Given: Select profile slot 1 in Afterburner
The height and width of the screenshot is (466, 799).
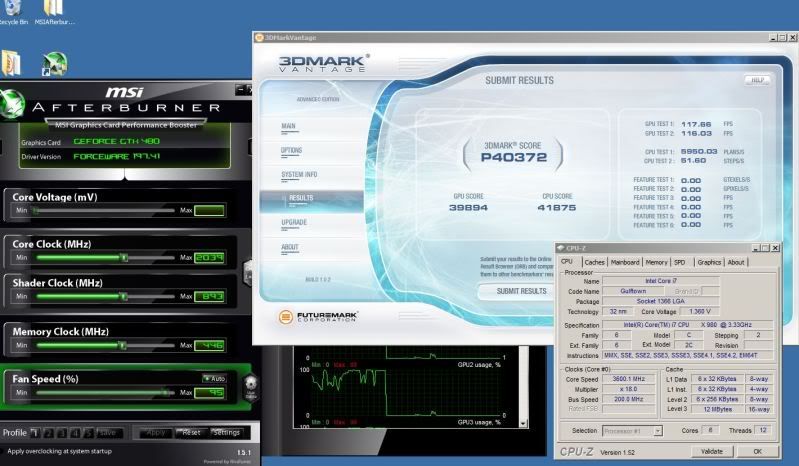Looking at the screenshot, I should point(35,432).
